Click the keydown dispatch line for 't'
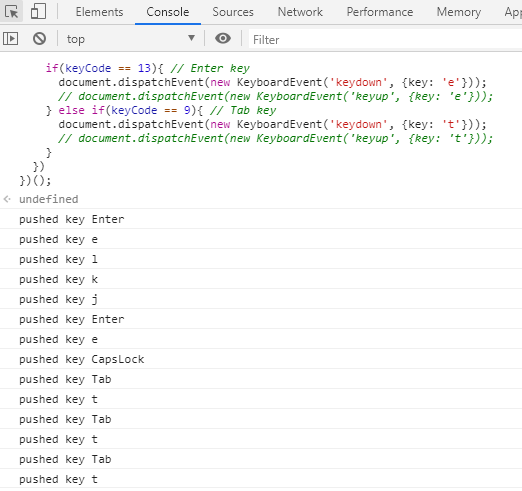 pos(273,124)
